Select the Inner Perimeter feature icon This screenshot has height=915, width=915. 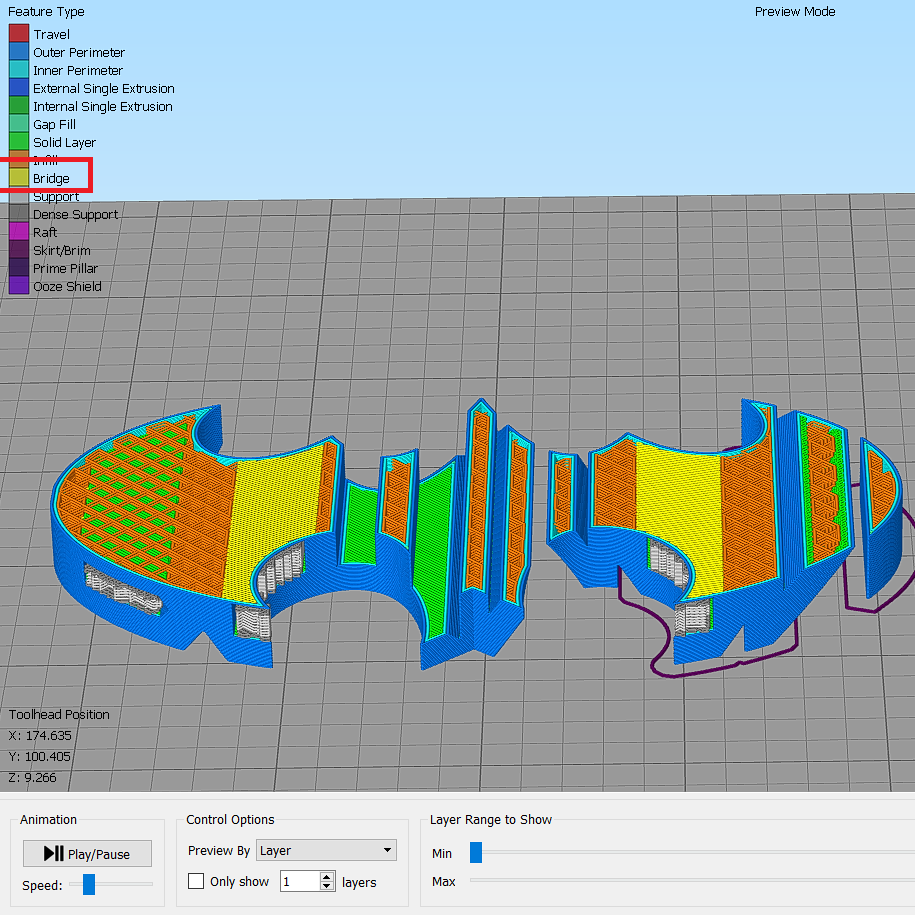point(18,70)
